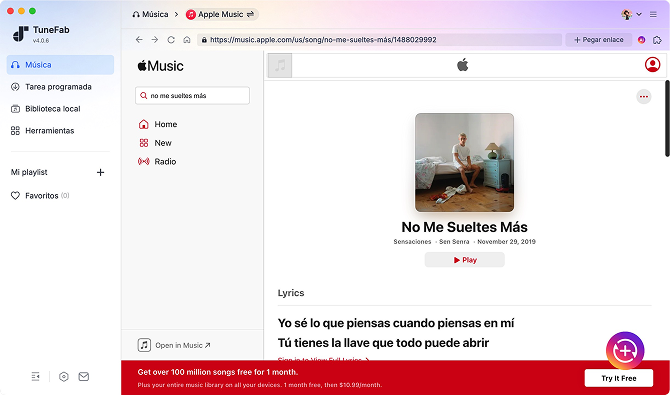Screen dimensions: 670x396
Task: Open the extensions puzzle icon
Action: coord(657,40)
